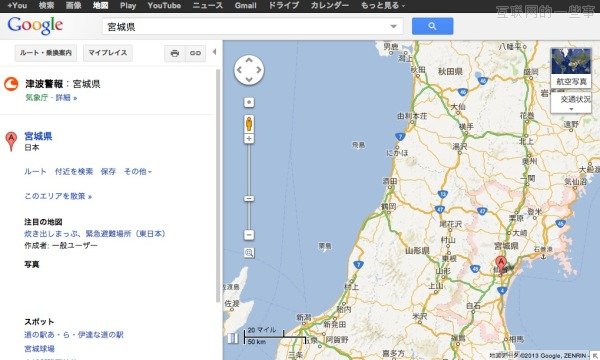Image resolution: width=600 pixels, height=360 pixels.
Task: Click the このエリアを散策 link
Action: tap(58, 196)
